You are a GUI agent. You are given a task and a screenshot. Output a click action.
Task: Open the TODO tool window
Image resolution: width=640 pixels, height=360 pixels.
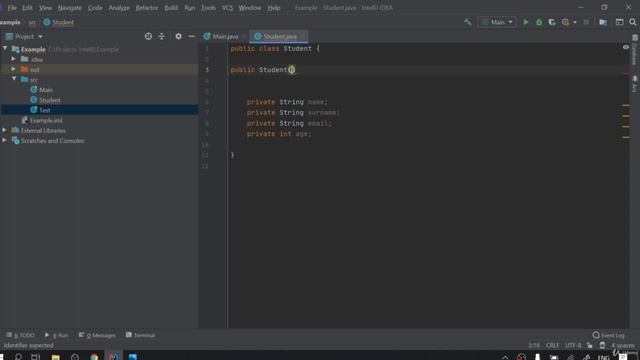20,335
